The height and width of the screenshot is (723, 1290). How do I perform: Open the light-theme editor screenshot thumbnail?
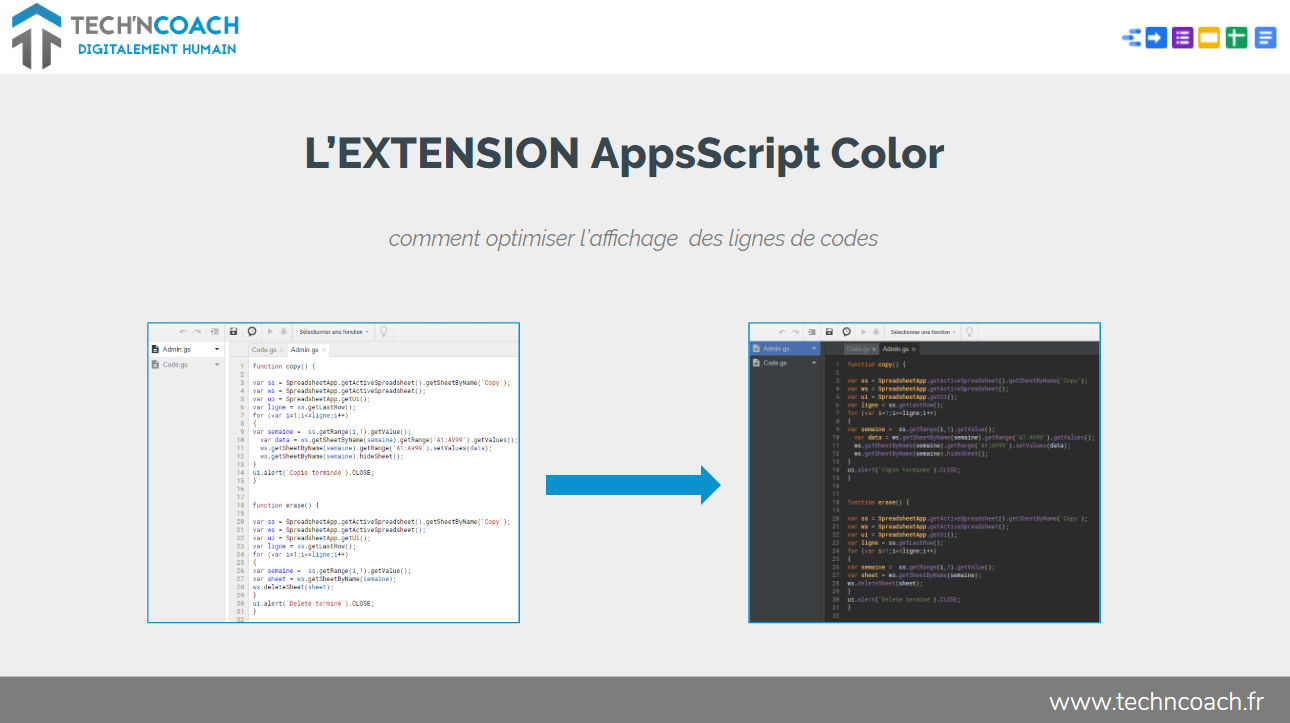[334, 473]
